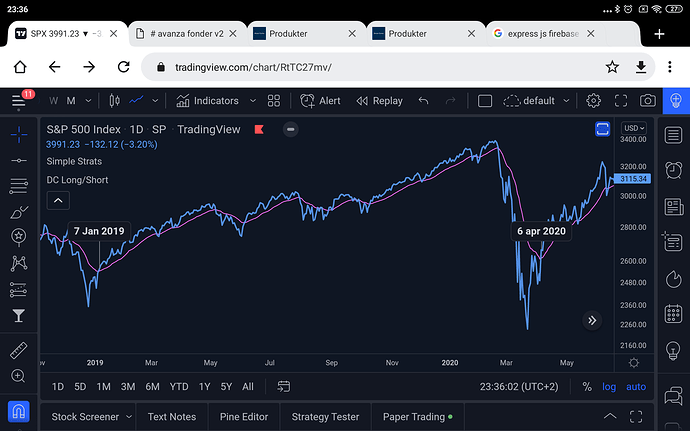The image size is (690, 431).
Task: Select the W weekly interval
Action: 54,101
